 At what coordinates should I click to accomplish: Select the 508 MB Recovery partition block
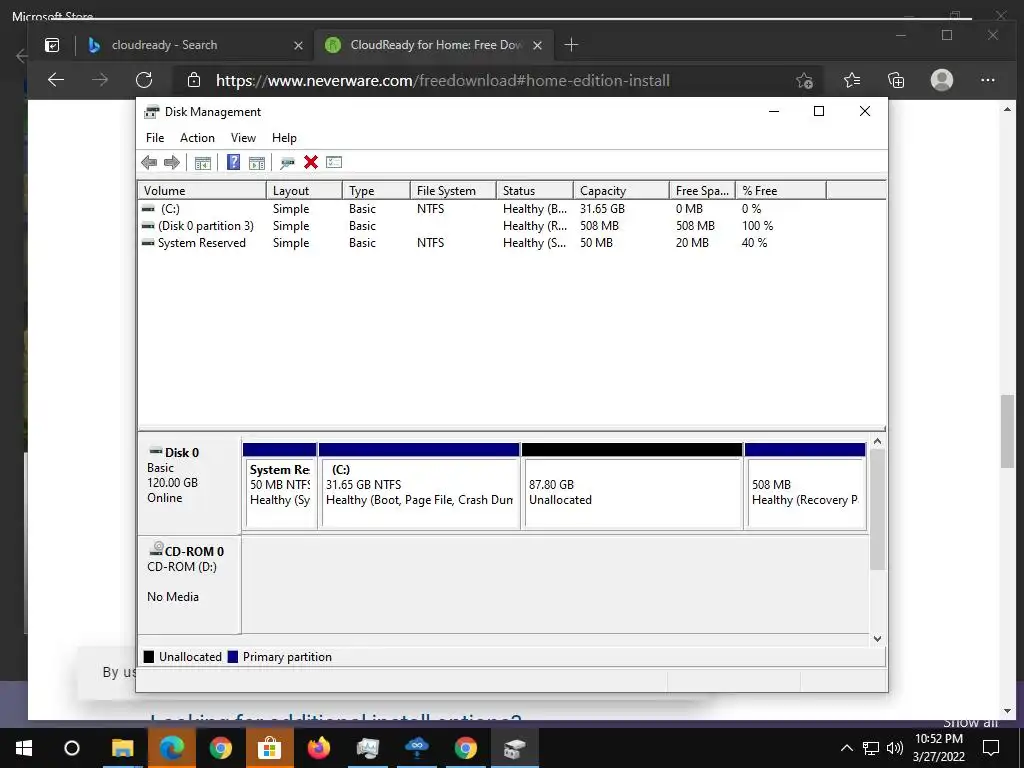pos(805,487)
